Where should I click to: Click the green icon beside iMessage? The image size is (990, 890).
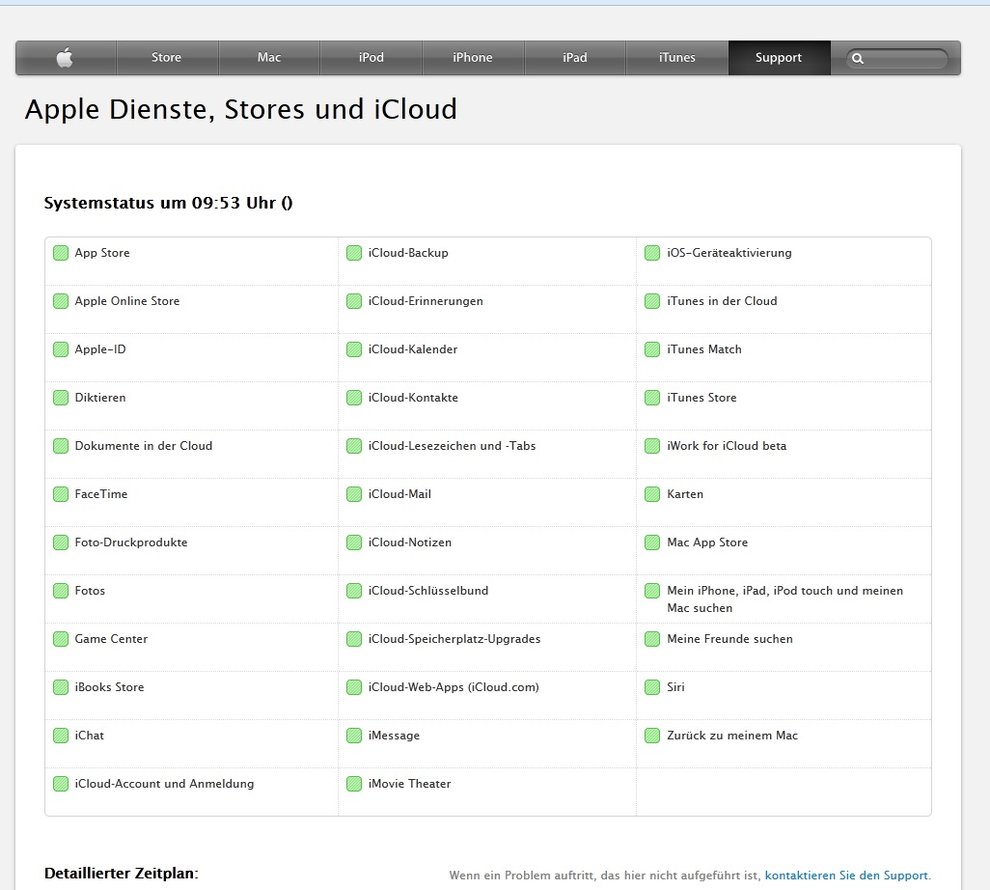[x=354, y=735]
